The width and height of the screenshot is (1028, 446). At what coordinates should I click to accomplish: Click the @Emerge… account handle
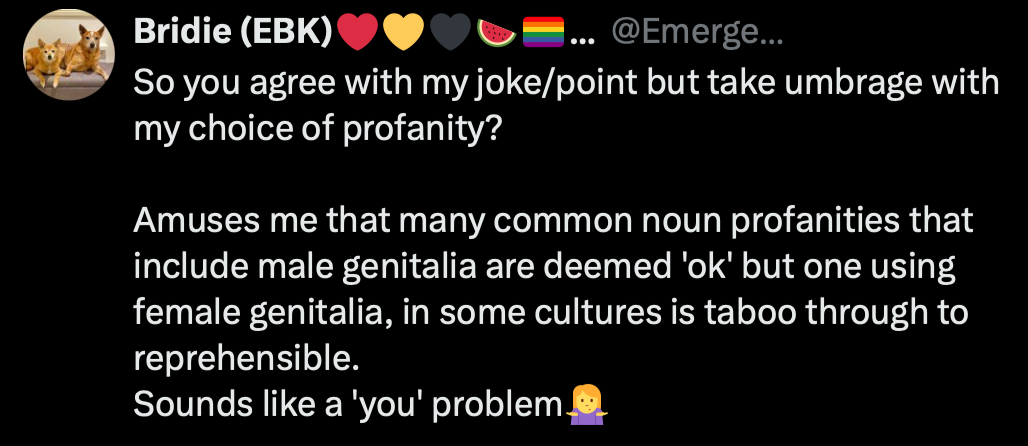coord(696,36)
